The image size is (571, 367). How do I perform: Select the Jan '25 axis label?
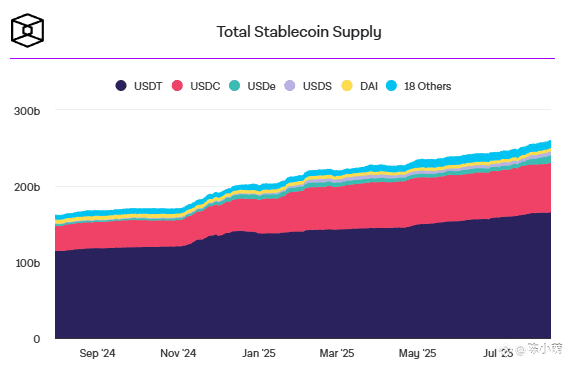coord(259,353)
